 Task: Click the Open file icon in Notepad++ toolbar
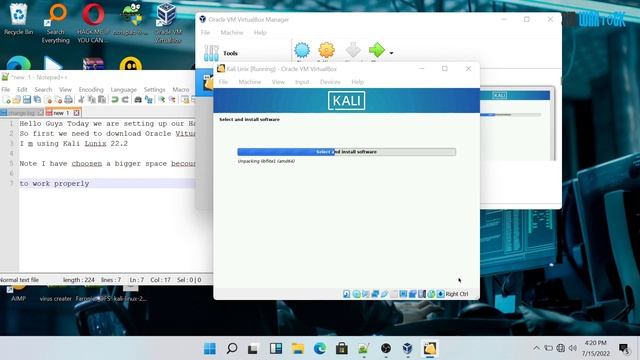coord(17,100)
